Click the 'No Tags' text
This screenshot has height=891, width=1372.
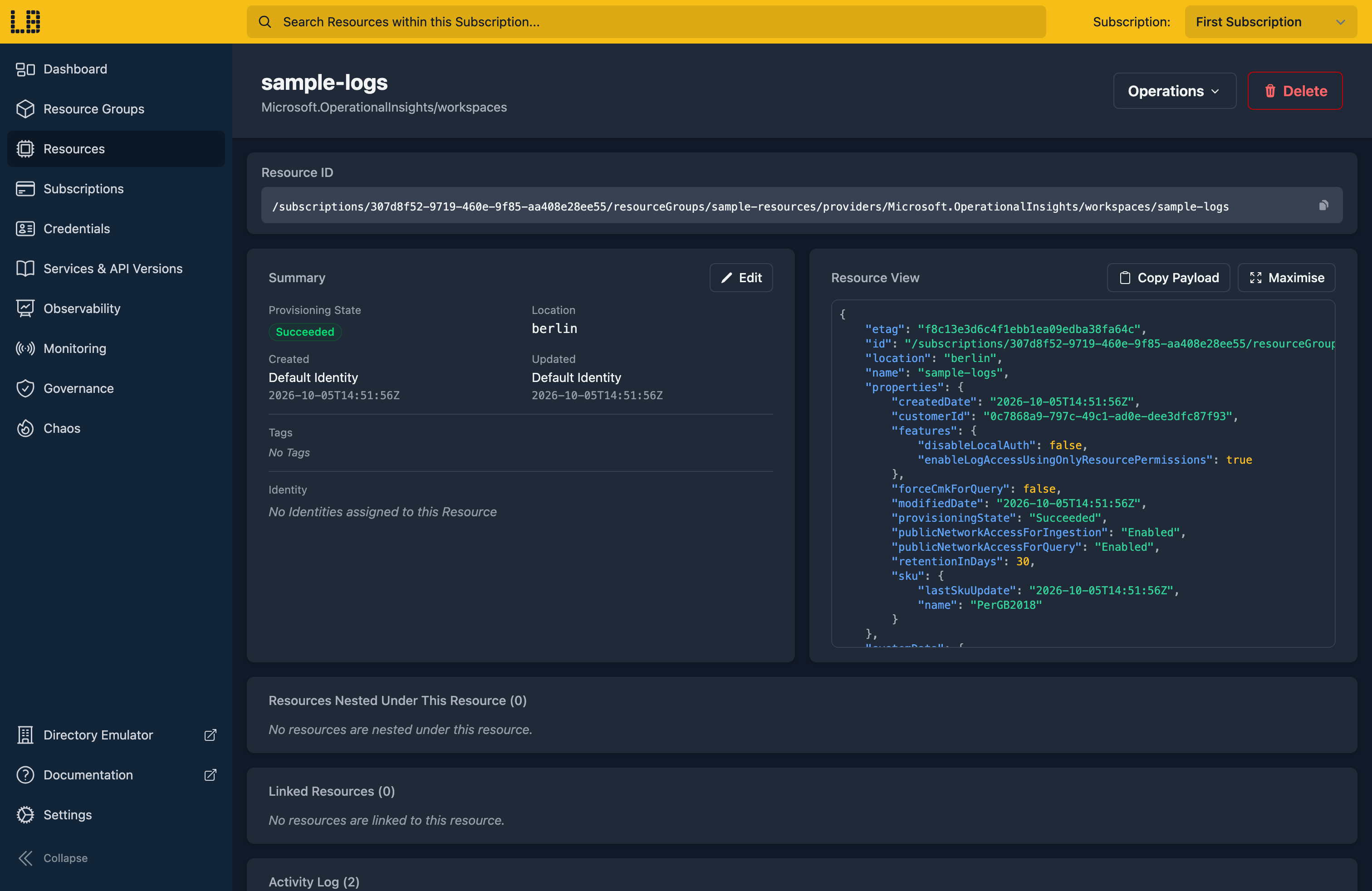tap(289, 452)
